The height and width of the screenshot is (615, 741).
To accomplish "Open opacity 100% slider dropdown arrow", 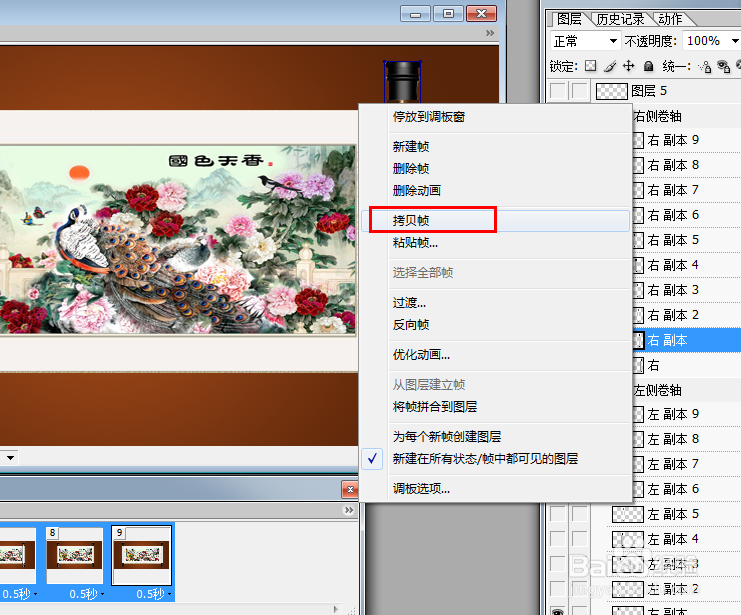I will point(735,41).
